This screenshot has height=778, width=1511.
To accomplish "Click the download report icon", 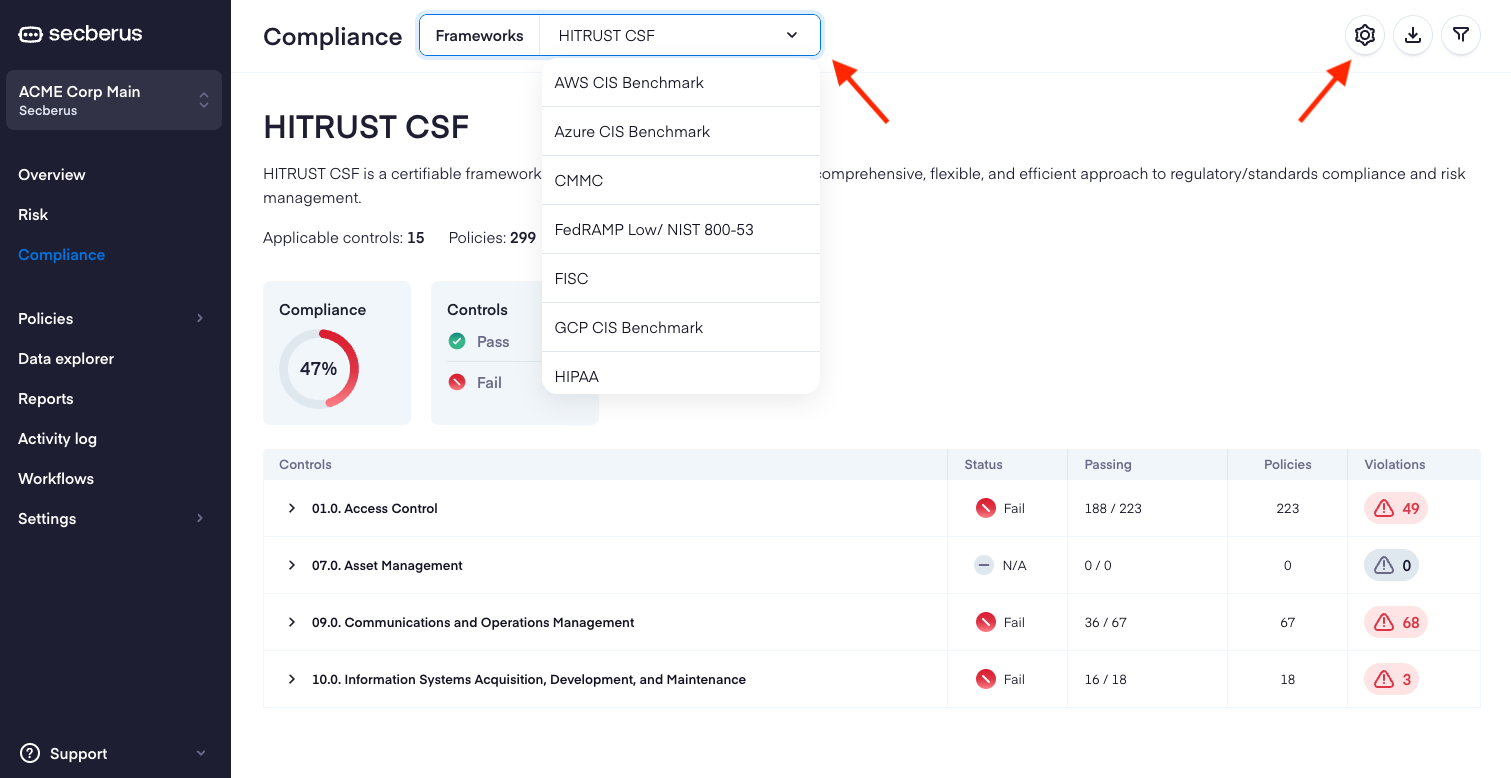I will point(1413,36).
